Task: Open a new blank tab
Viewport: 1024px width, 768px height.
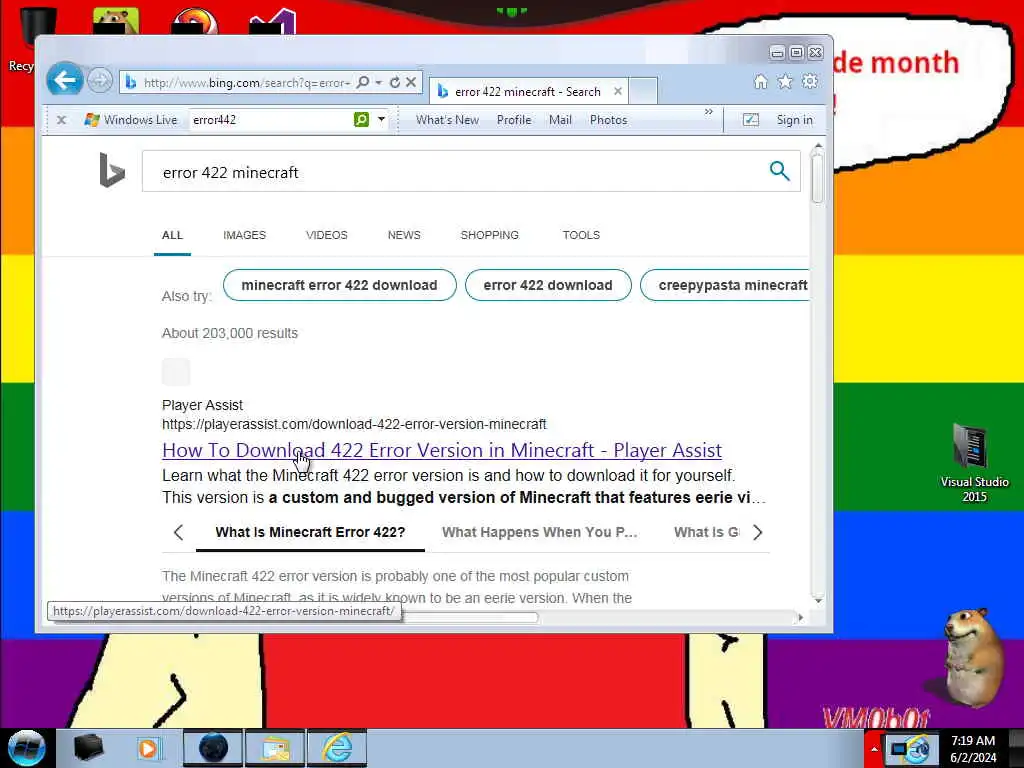Action: click(x=643, y=91)
